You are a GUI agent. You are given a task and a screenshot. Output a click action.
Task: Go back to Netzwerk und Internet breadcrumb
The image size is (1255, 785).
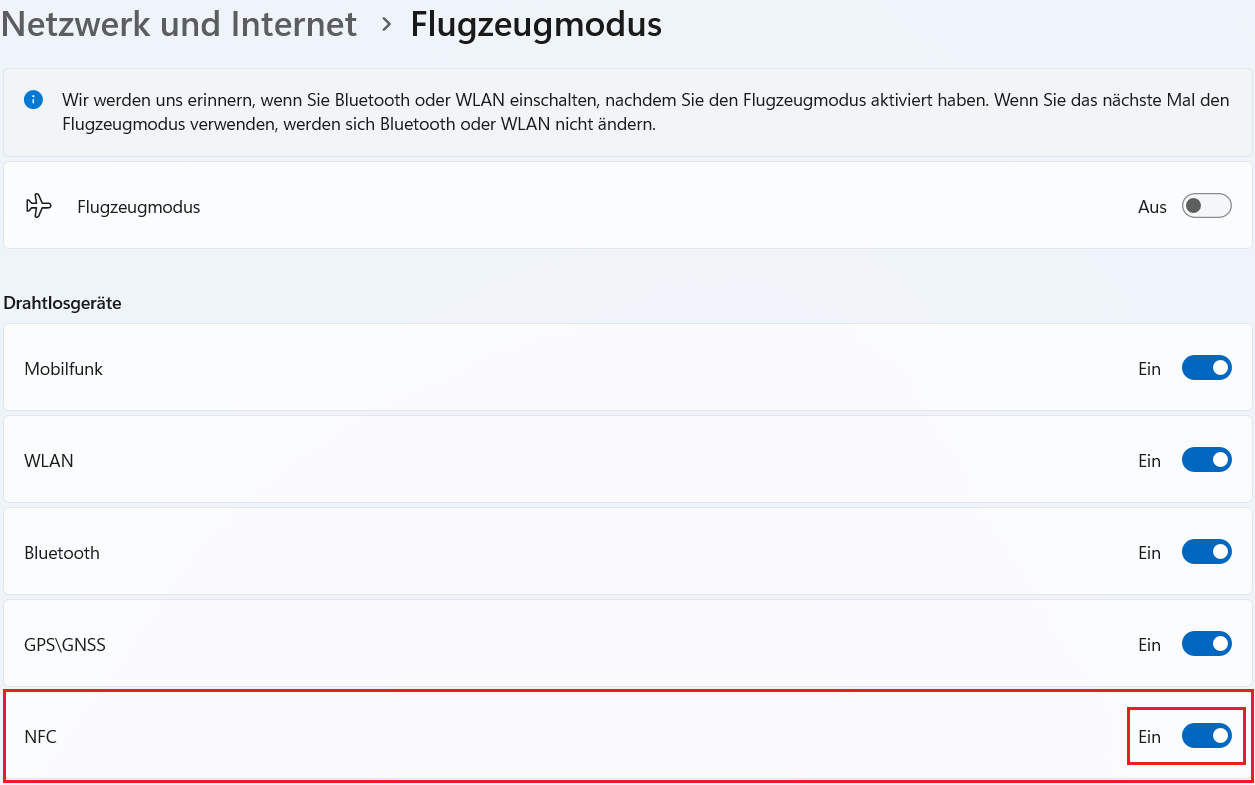pyautogui.click(x=180, y=25)
